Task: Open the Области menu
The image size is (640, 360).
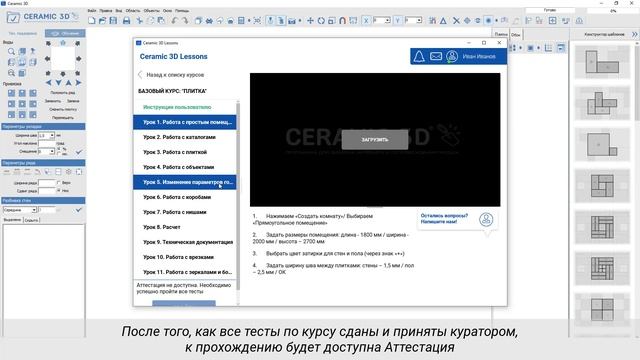Action: pos(133,11)
